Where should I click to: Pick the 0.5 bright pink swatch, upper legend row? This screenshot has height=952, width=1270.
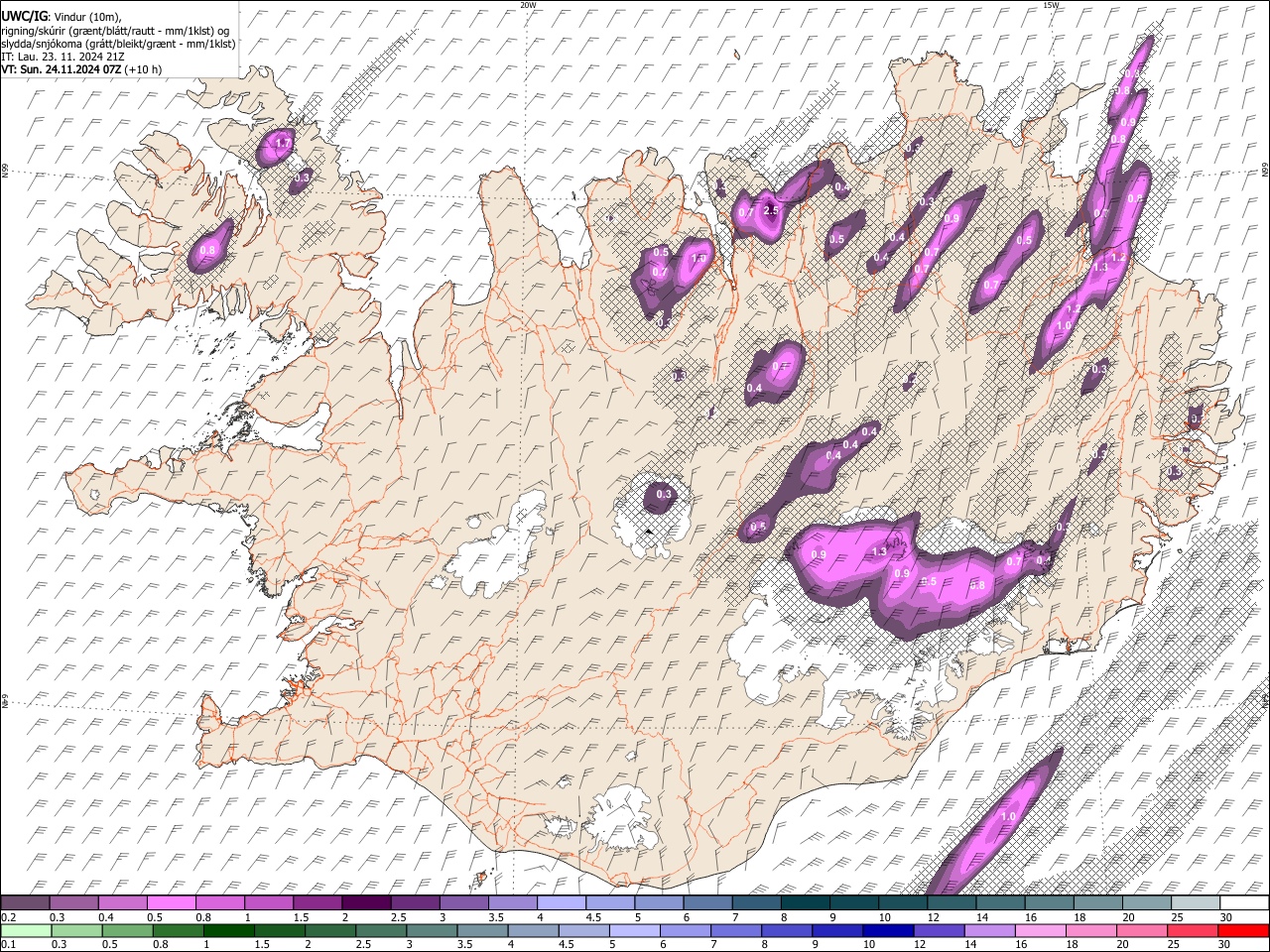point(172,902)
